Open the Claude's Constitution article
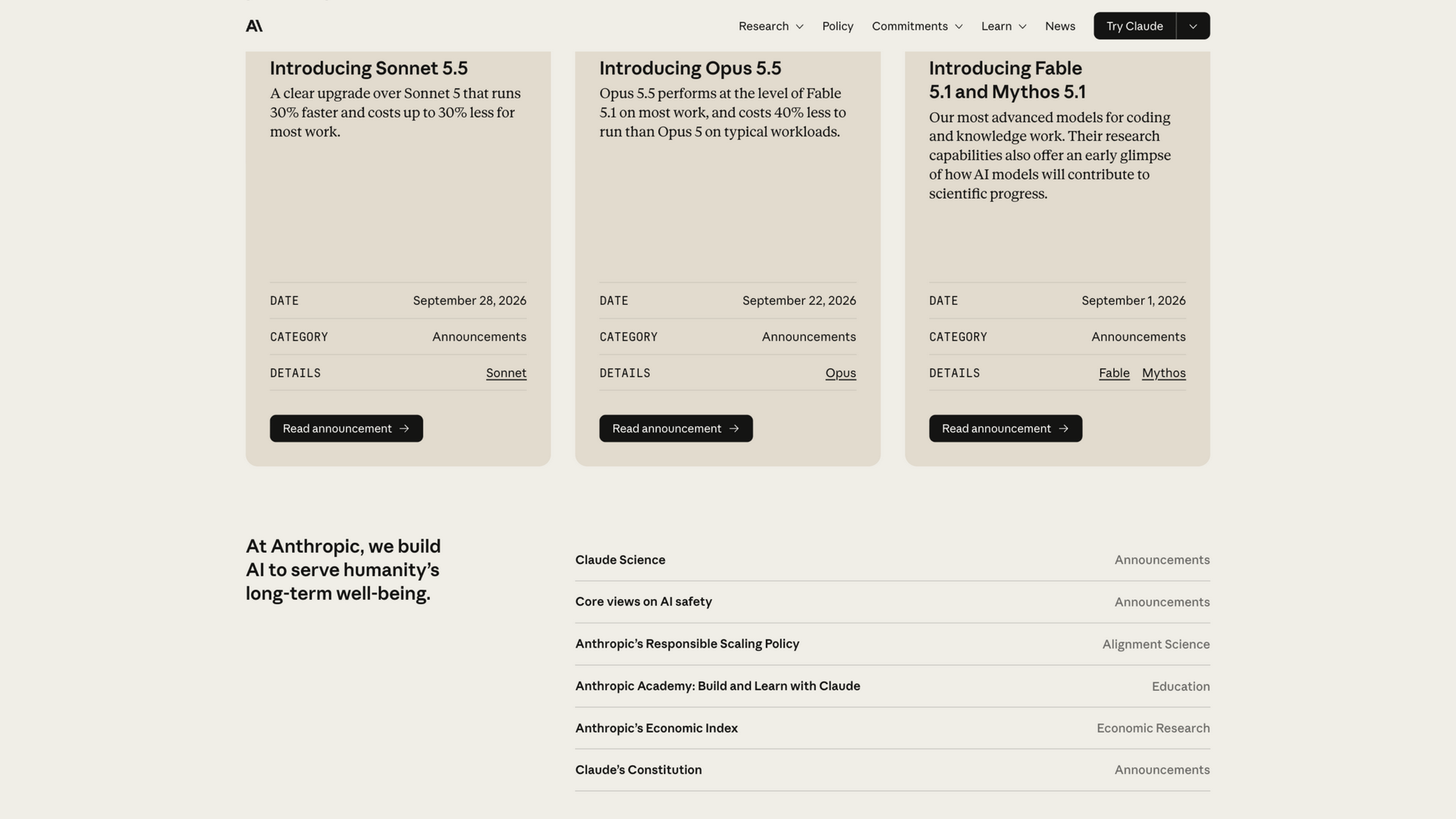Viewport: 1456px width, 819px height. pos(892,770)
